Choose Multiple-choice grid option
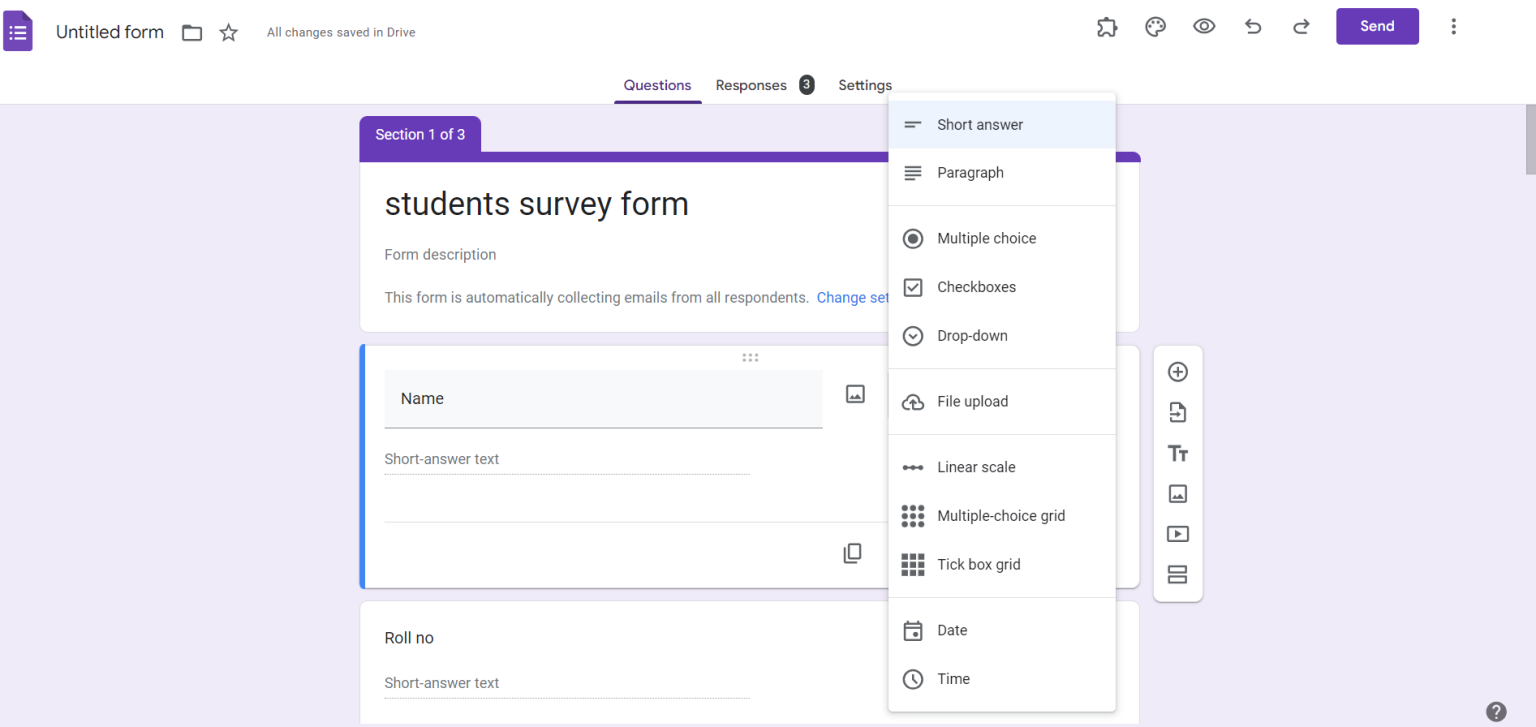 [1002, 516]
